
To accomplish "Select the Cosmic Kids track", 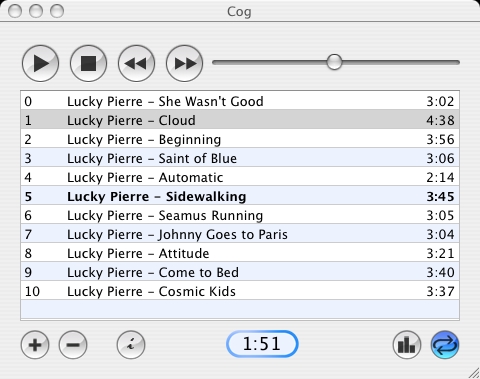I will (x=240, y=291).
